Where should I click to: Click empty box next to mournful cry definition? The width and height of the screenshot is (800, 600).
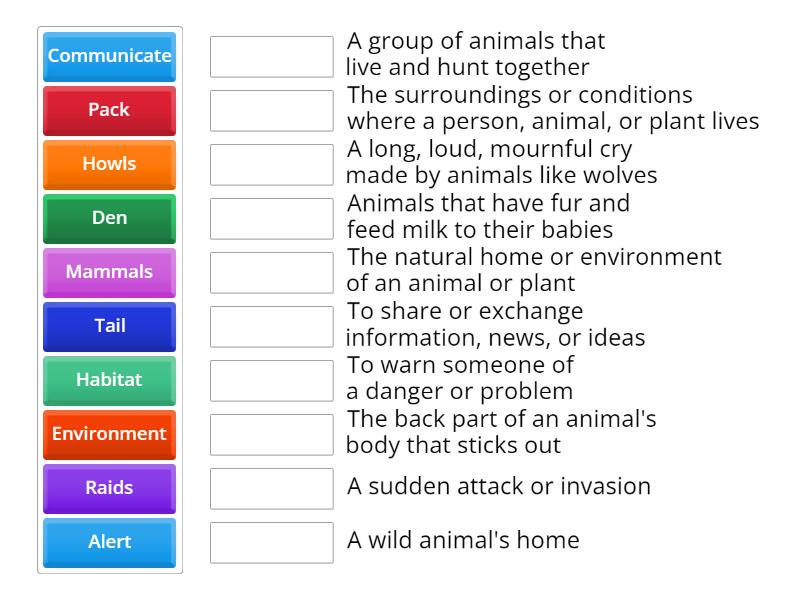[272, 165]
